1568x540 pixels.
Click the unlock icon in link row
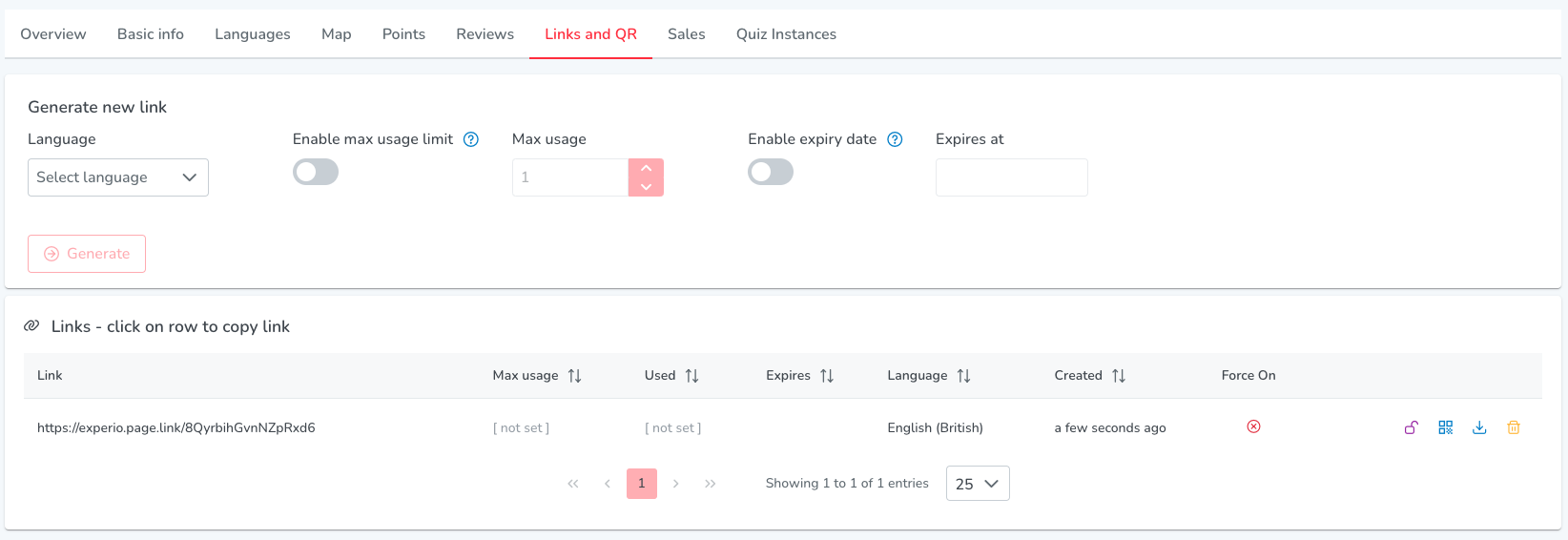pos(1411,427)
